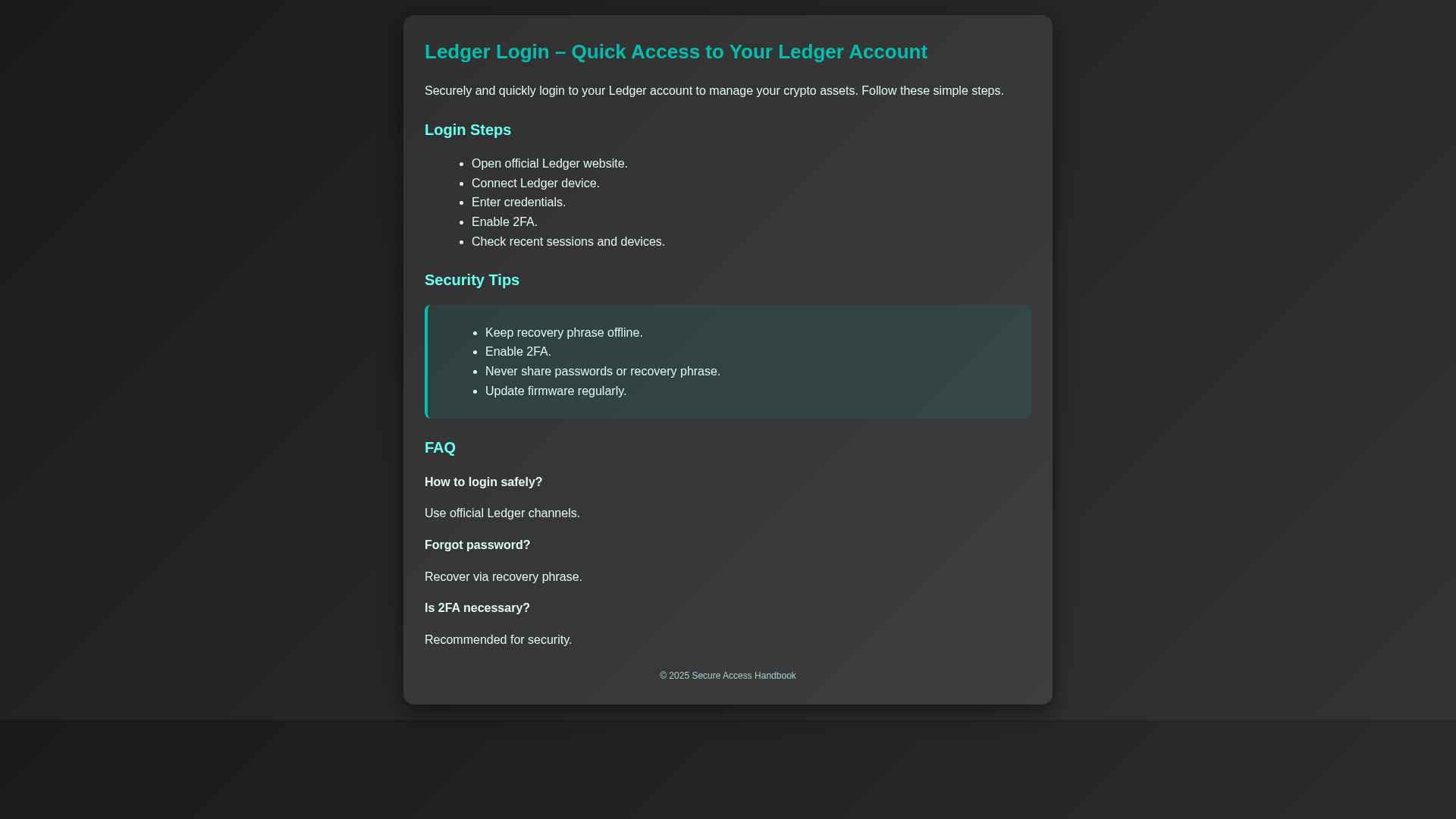This screenshot has height=819, width=1456.
Task: Click 'Connect Ledger device.' list item
Action: point(535,184)
